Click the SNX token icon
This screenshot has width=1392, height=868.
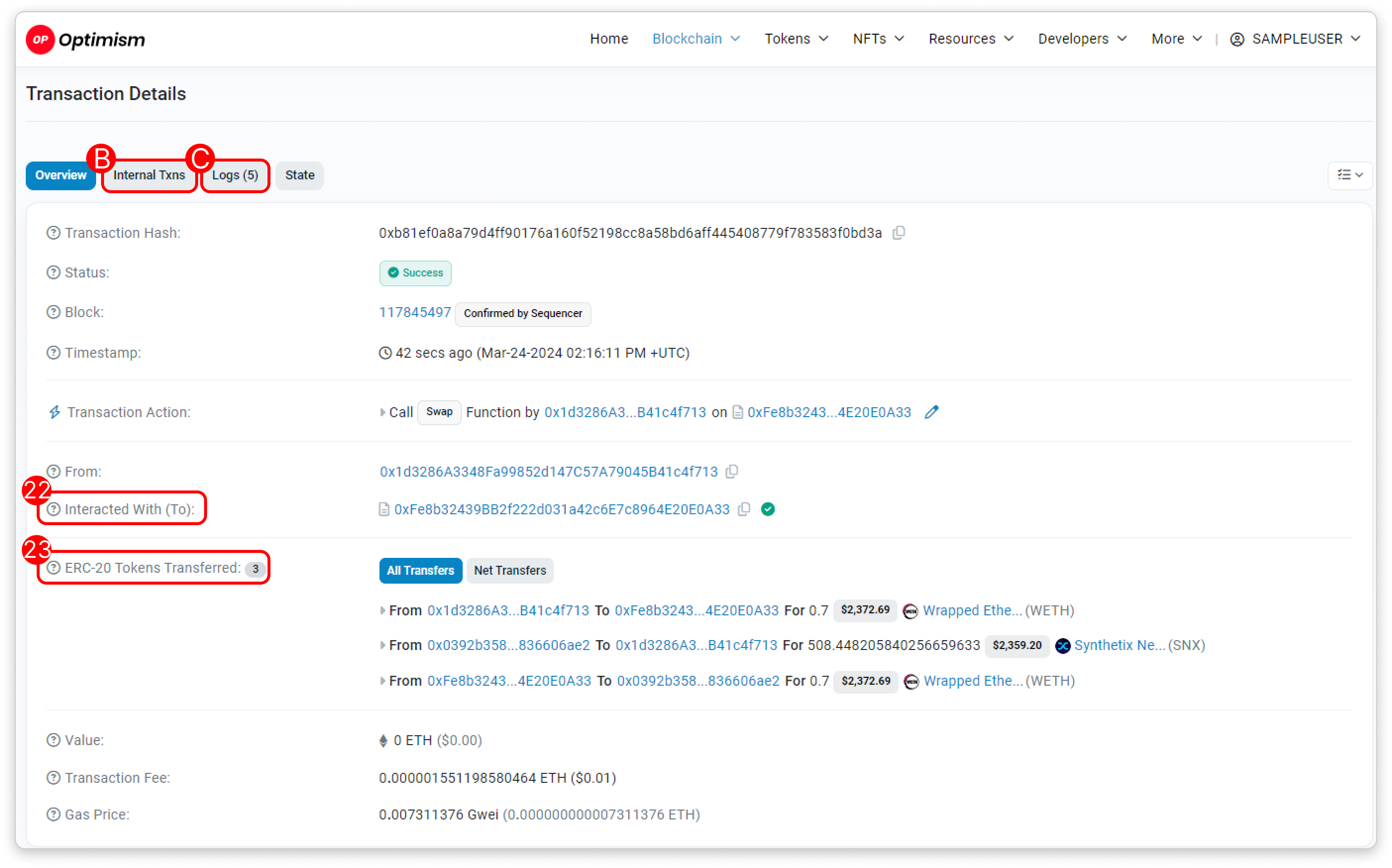1063,646
